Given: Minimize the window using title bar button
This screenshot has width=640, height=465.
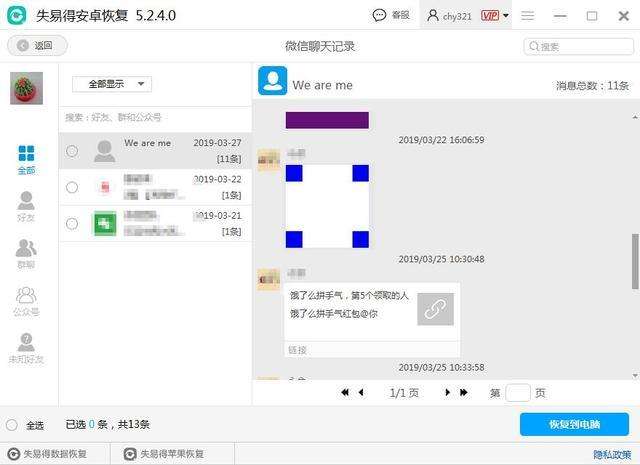Looking at the screenshot, I should [x=560, y=16].
